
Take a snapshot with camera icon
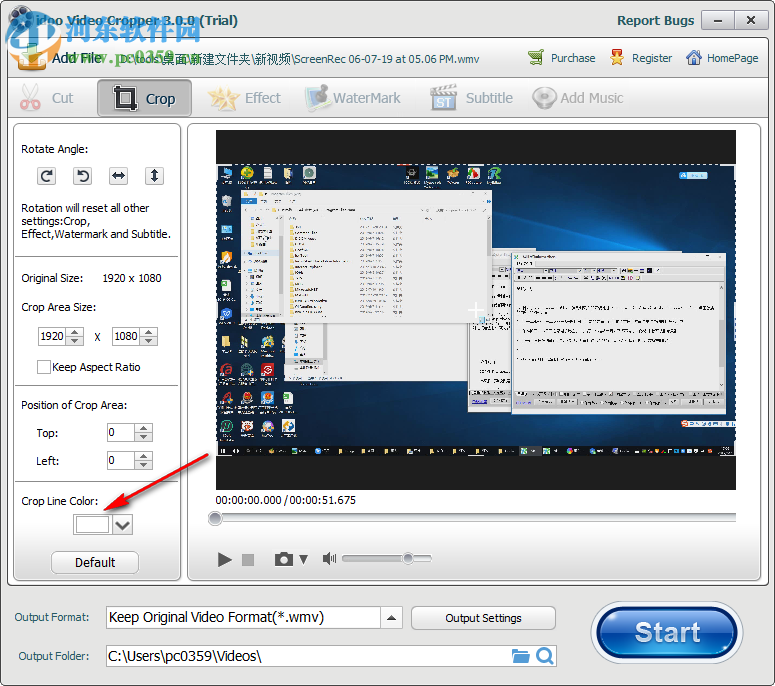point(284,559)
